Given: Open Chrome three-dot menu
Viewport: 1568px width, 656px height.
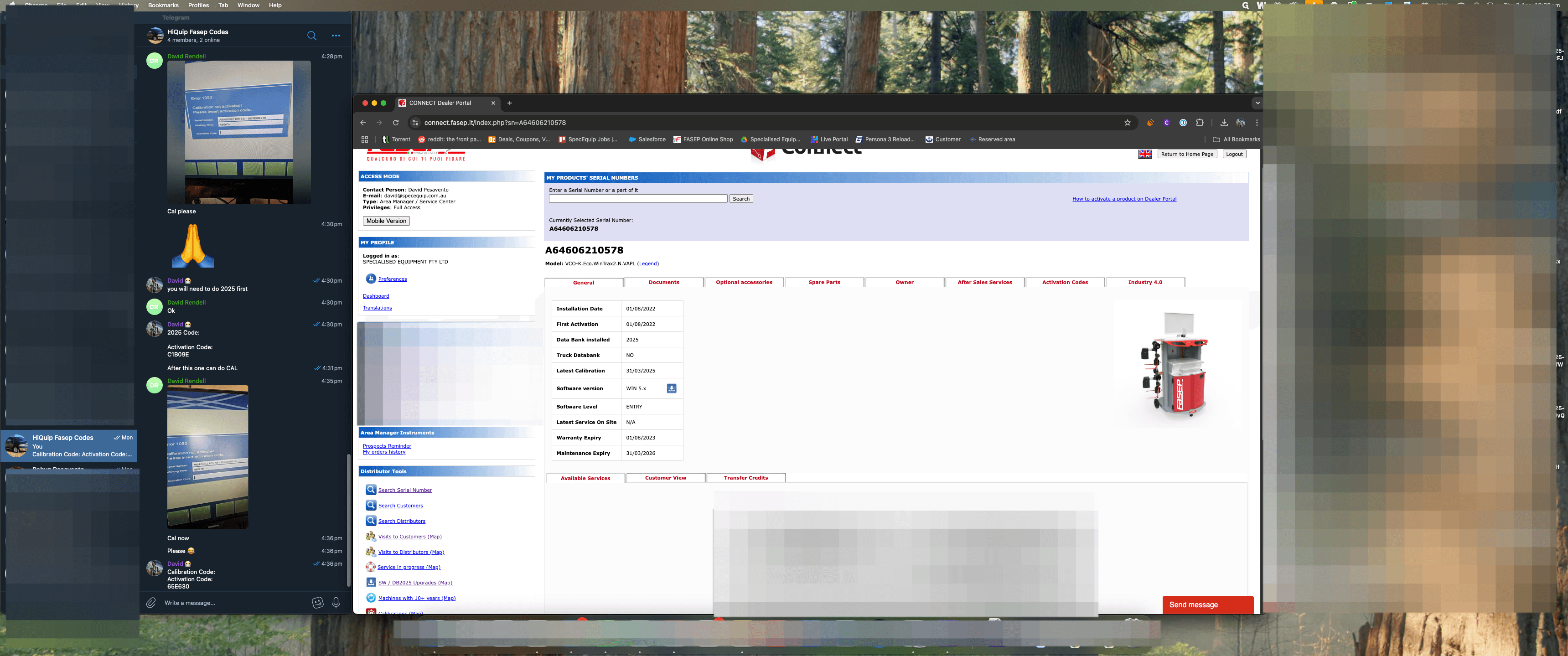Looking at the screenshot, I should coord(1256,122).
